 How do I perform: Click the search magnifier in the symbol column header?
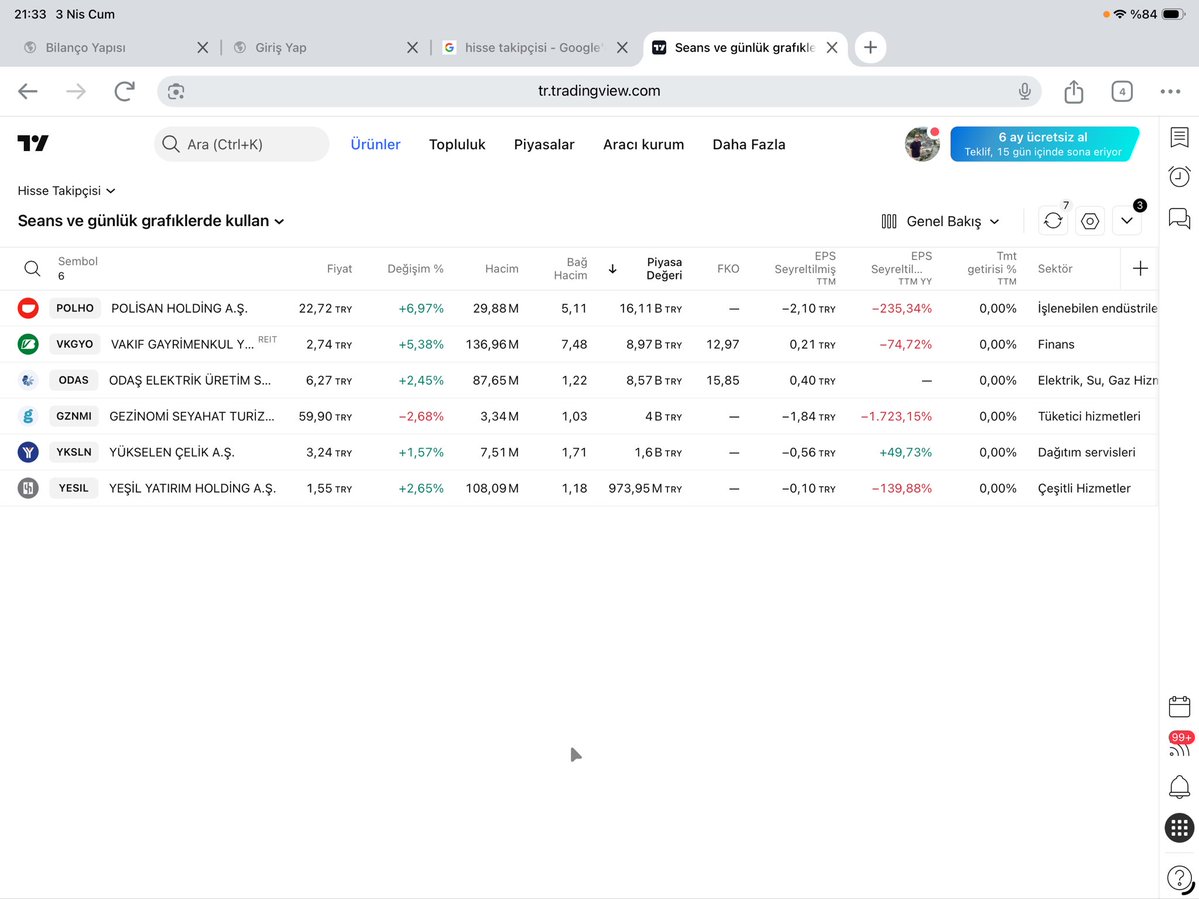32,268
